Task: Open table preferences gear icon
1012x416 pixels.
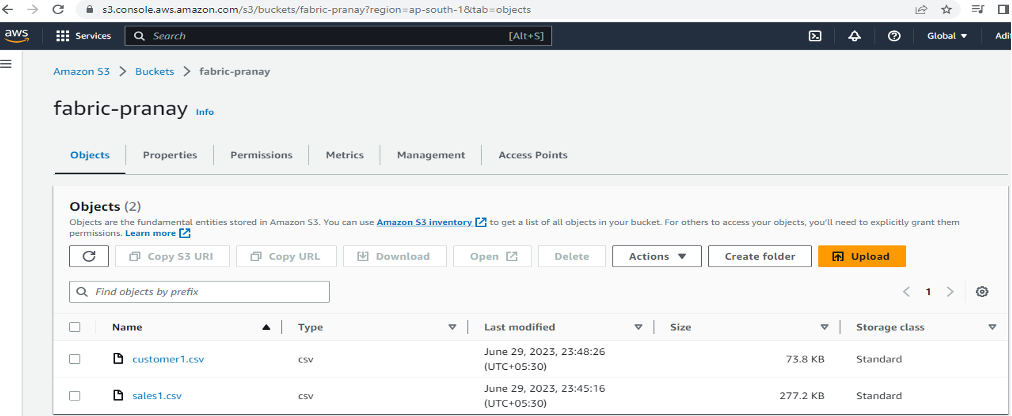Action: point(982,292)
